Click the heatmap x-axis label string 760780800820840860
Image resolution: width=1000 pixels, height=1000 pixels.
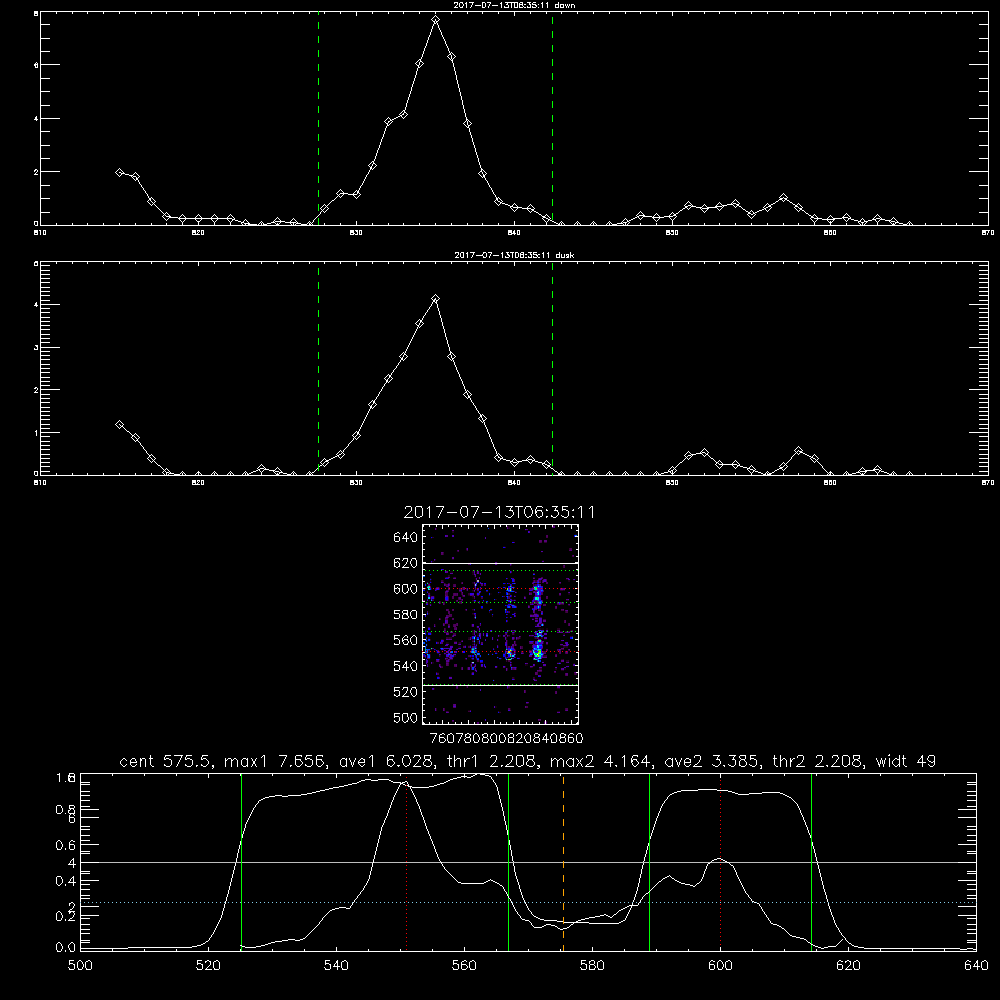(x=506, y=739)
